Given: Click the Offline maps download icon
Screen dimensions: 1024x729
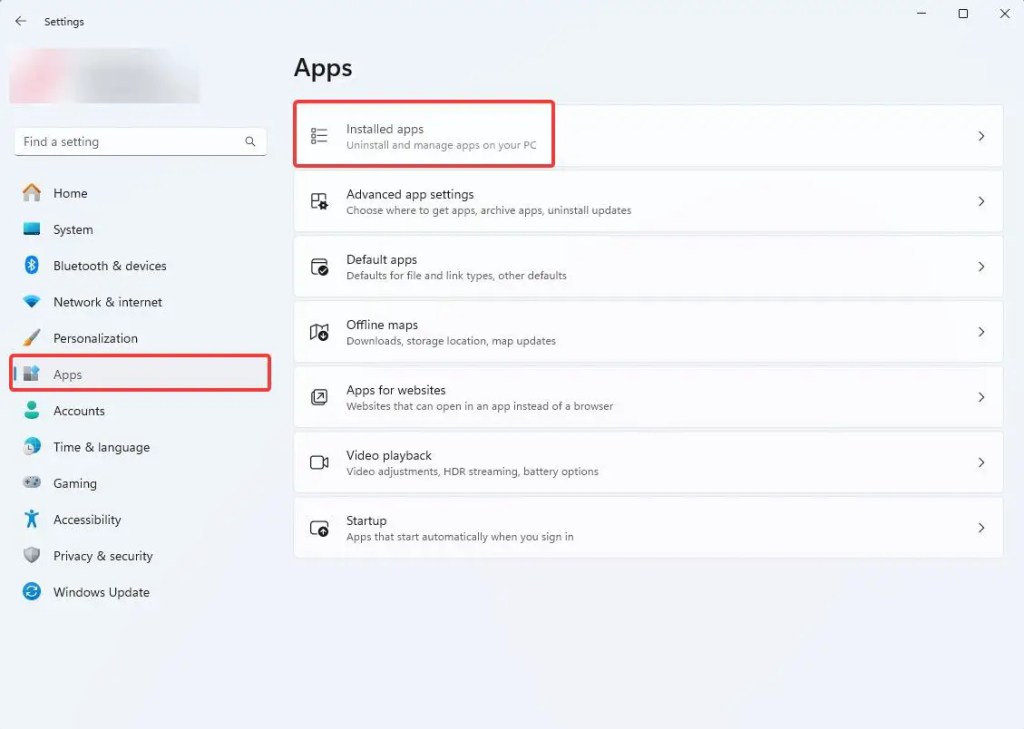Looking at the screenshot, I should 319,331.
